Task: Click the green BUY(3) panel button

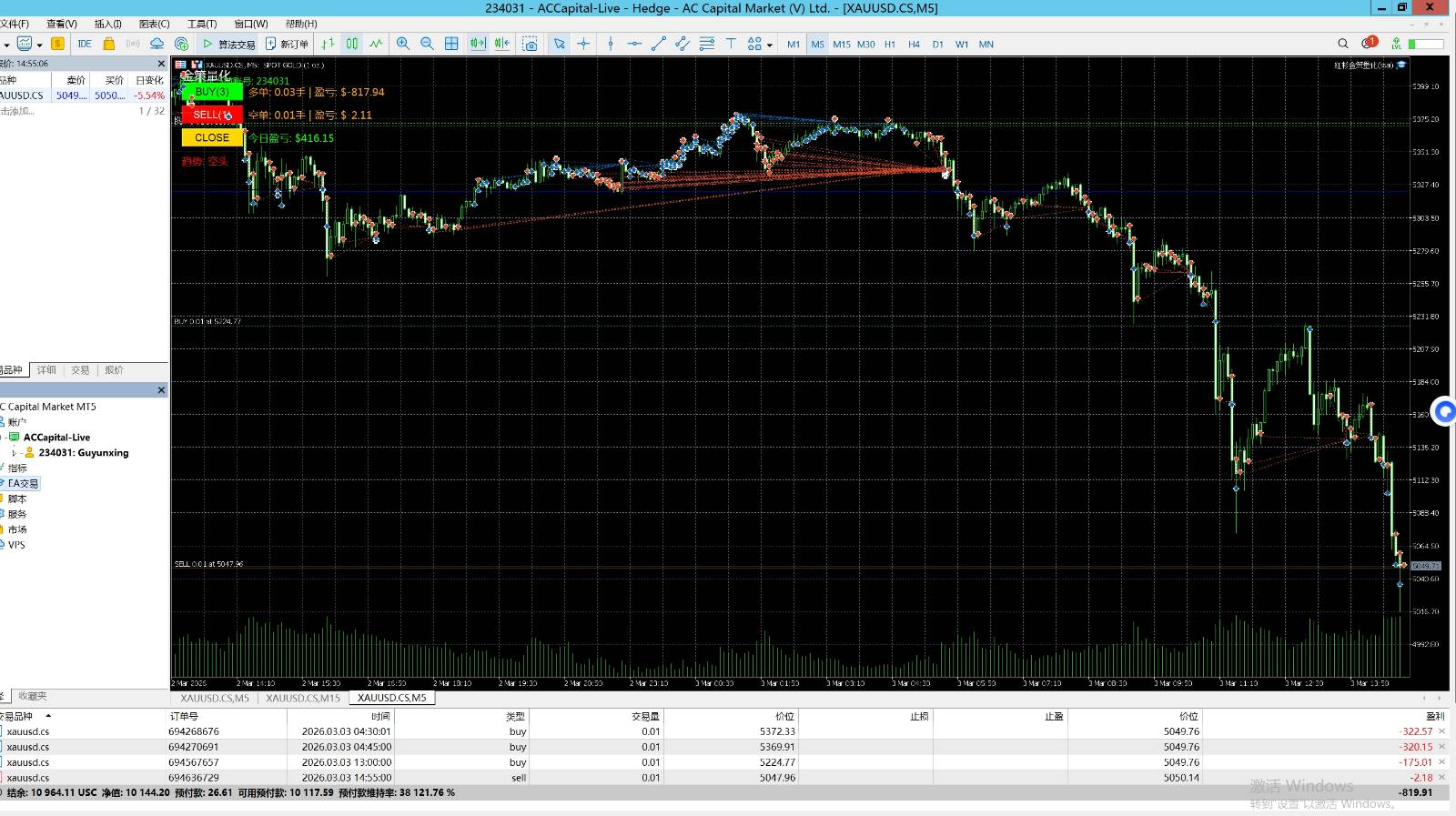Action: (x=212, y=92)
